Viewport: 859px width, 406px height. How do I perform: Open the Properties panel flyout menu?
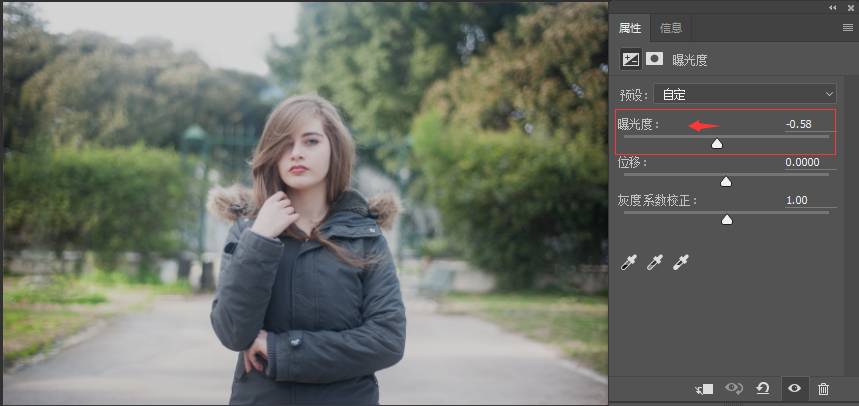pyautogui.click(x=847, y=28)
